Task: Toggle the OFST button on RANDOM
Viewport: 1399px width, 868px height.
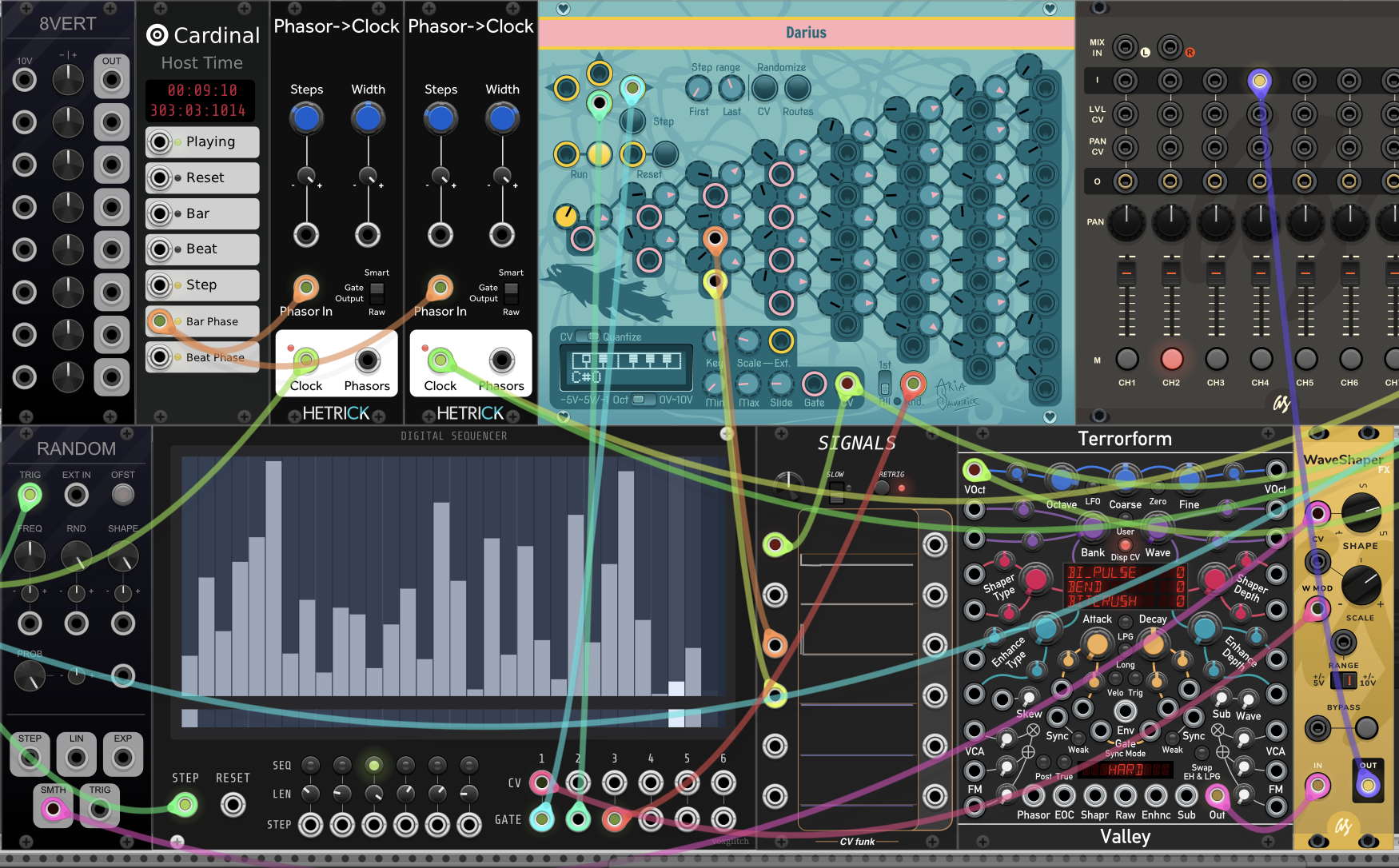Action: pyautogui.click(x=123, y=496)
